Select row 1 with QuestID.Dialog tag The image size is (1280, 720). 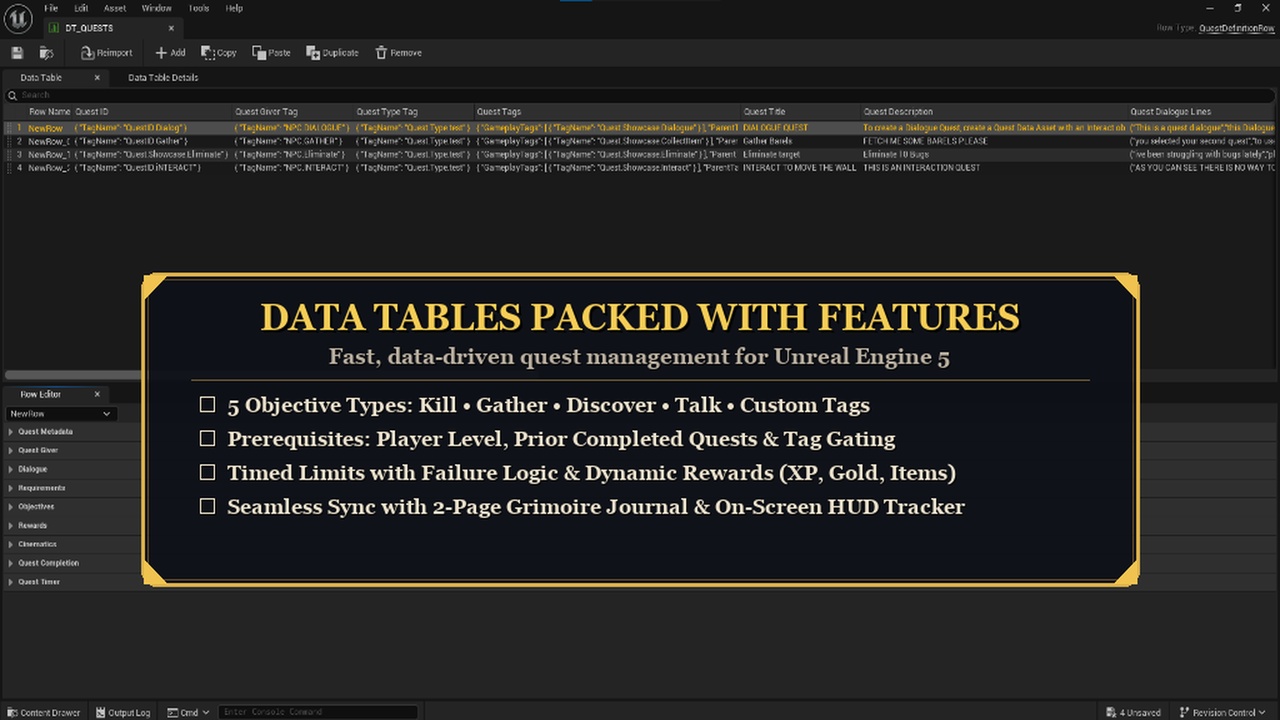(131, 128)
